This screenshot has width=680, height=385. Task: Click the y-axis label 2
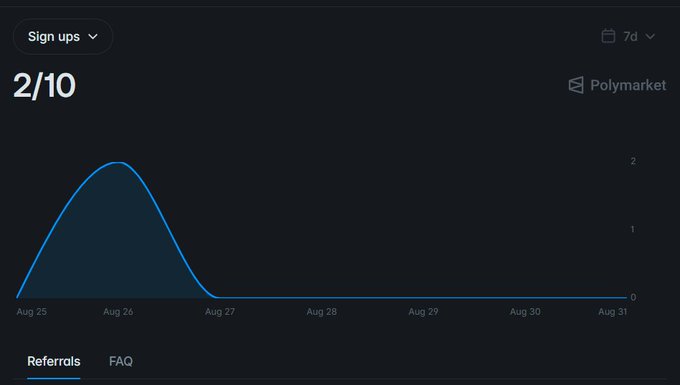(633, 161)
